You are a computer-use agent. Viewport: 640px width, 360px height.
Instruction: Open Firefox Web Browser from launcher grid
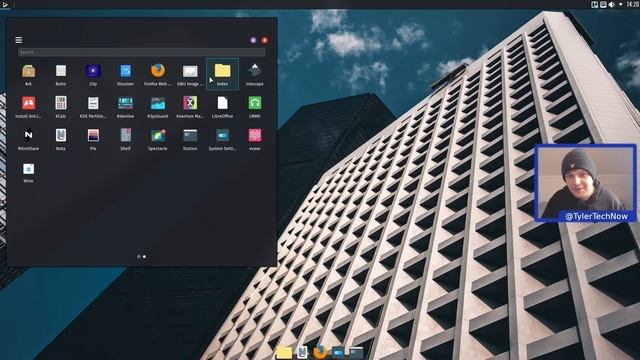point(158,75)
